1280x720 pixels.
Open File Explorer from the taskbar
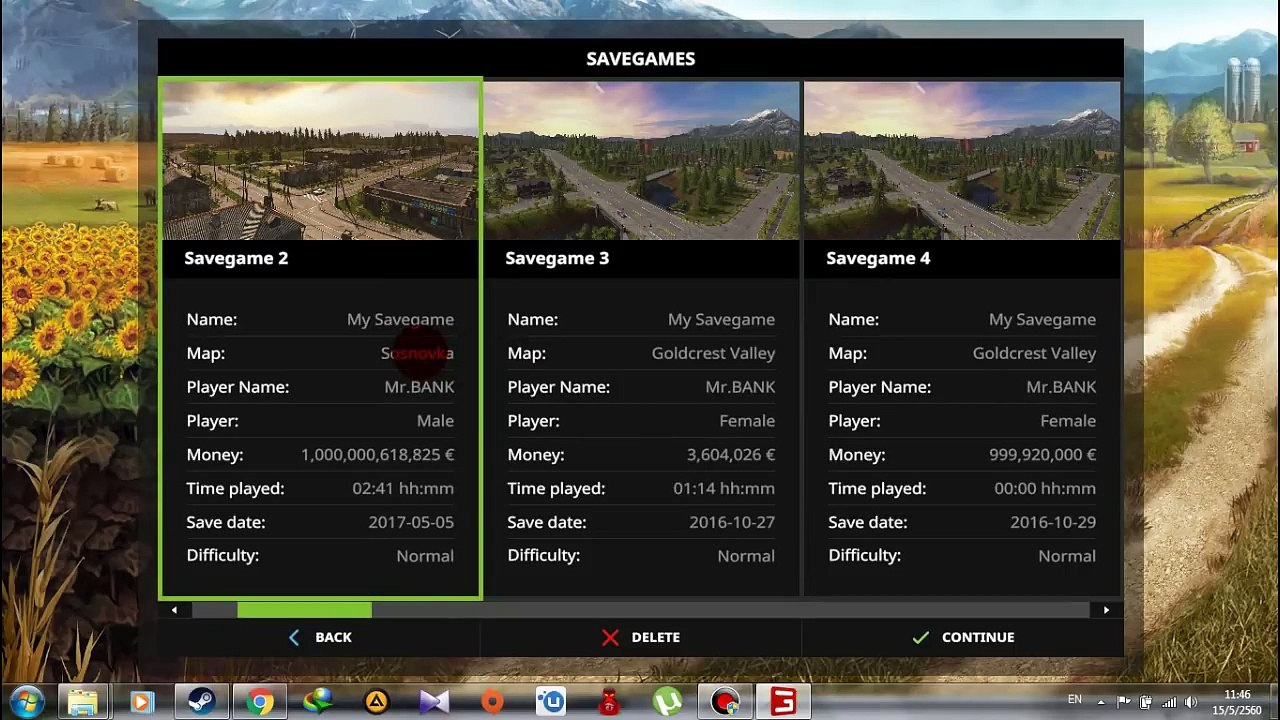click(81, 702)
